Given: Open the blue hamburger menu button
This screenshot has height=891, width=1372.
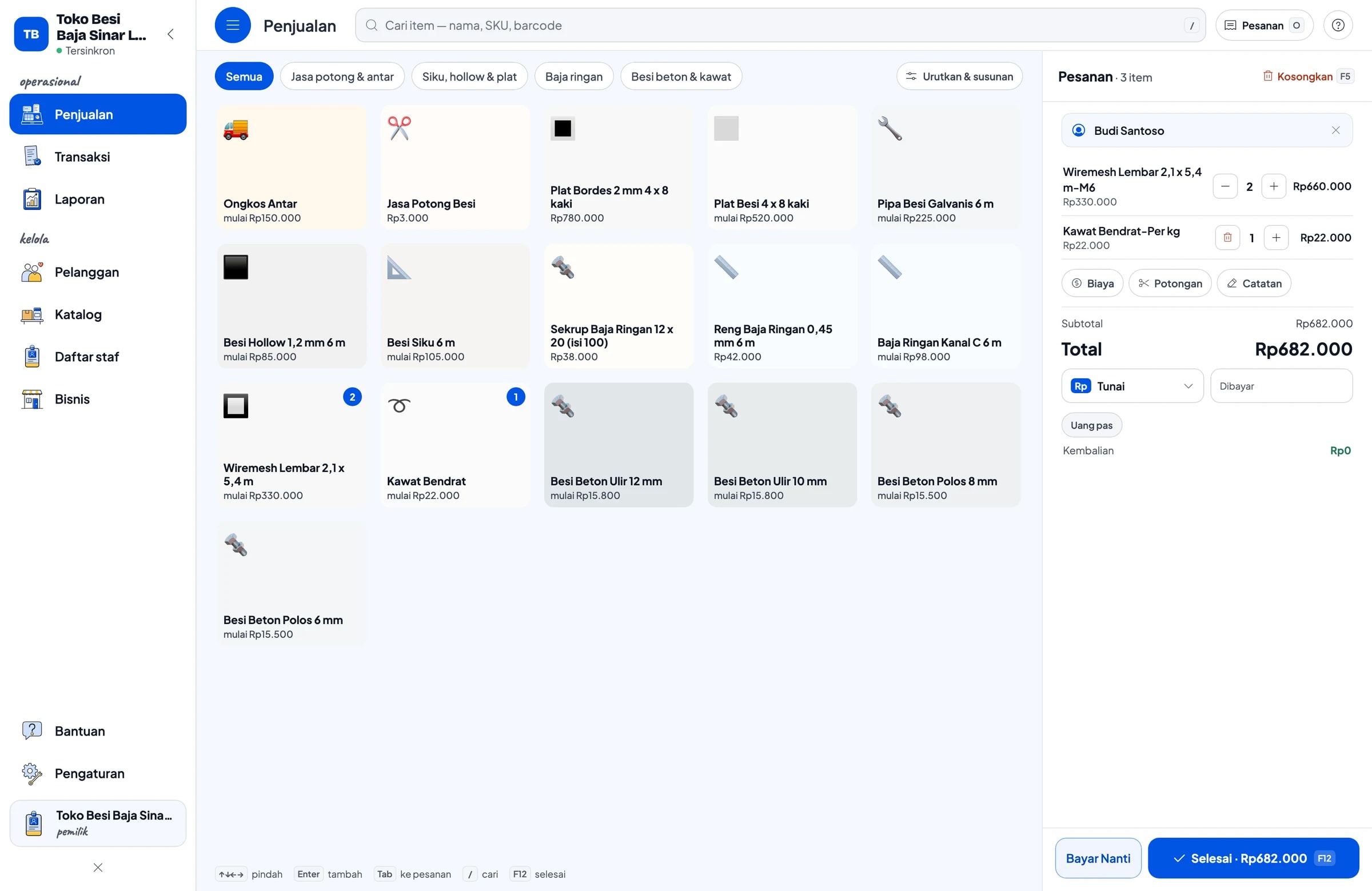Looking at the screenshot, I should 232,25.
